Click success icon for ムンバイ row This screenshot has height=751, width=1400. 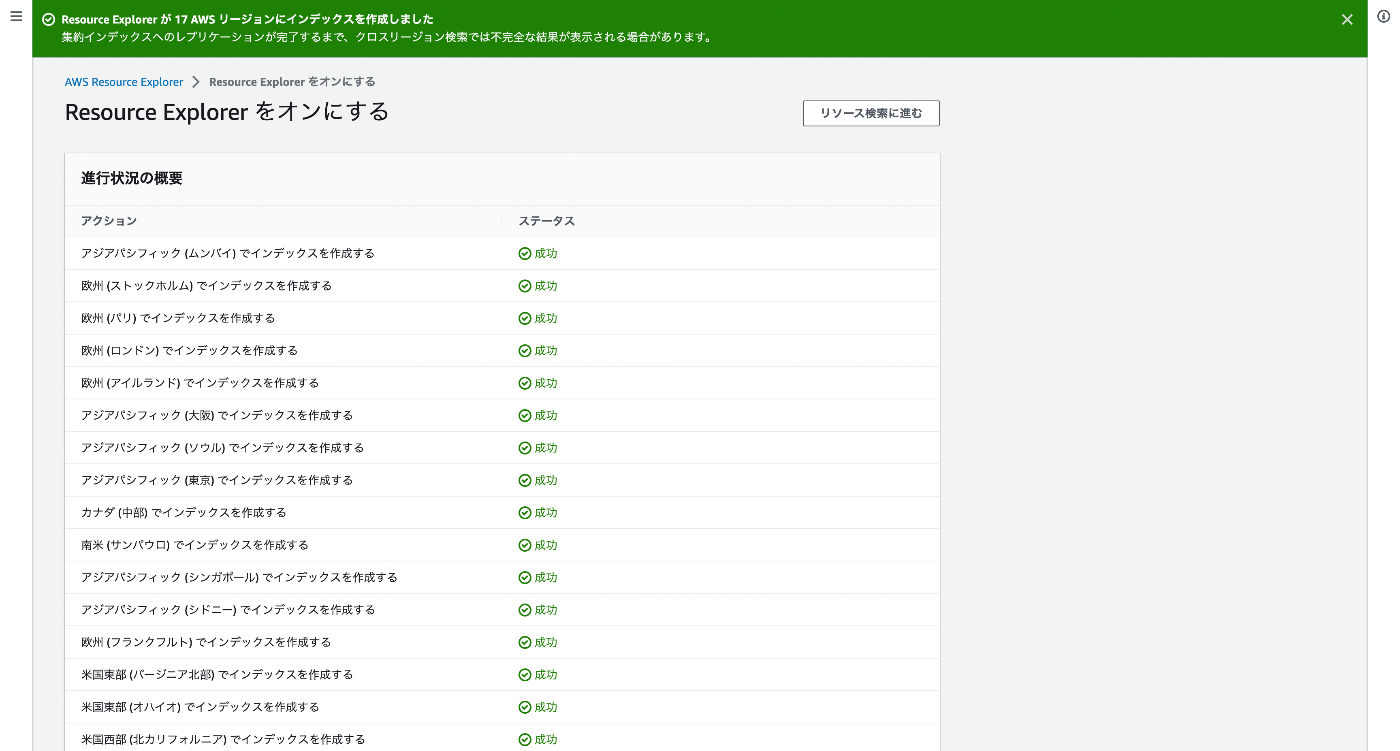pyautogui.click(x=525, y=253)
